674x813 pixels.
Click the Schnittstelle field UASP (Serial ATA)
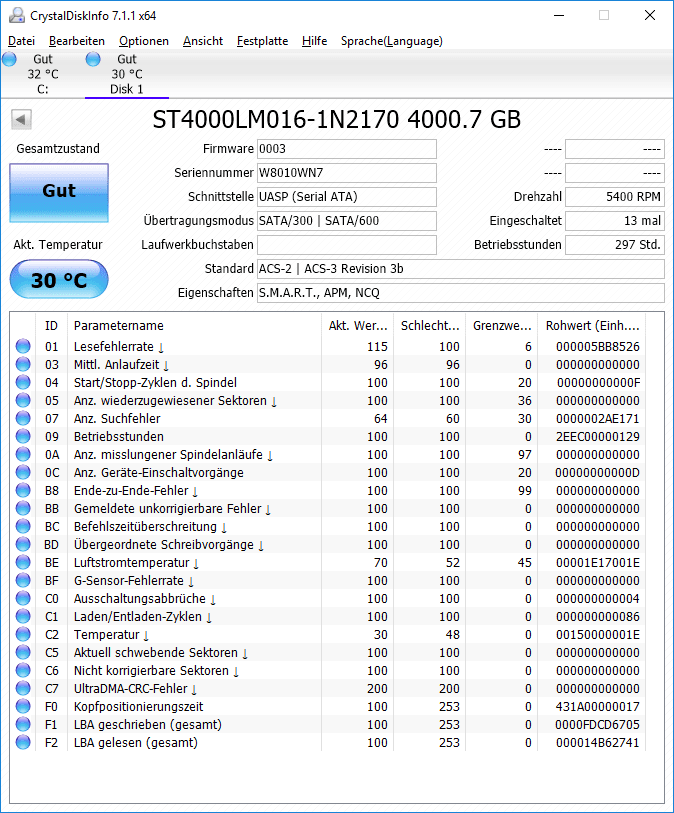347,197
